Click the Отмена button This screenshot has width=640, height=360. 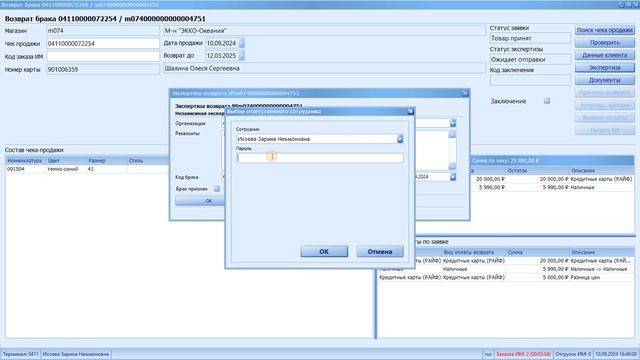[x=380, y=251]
